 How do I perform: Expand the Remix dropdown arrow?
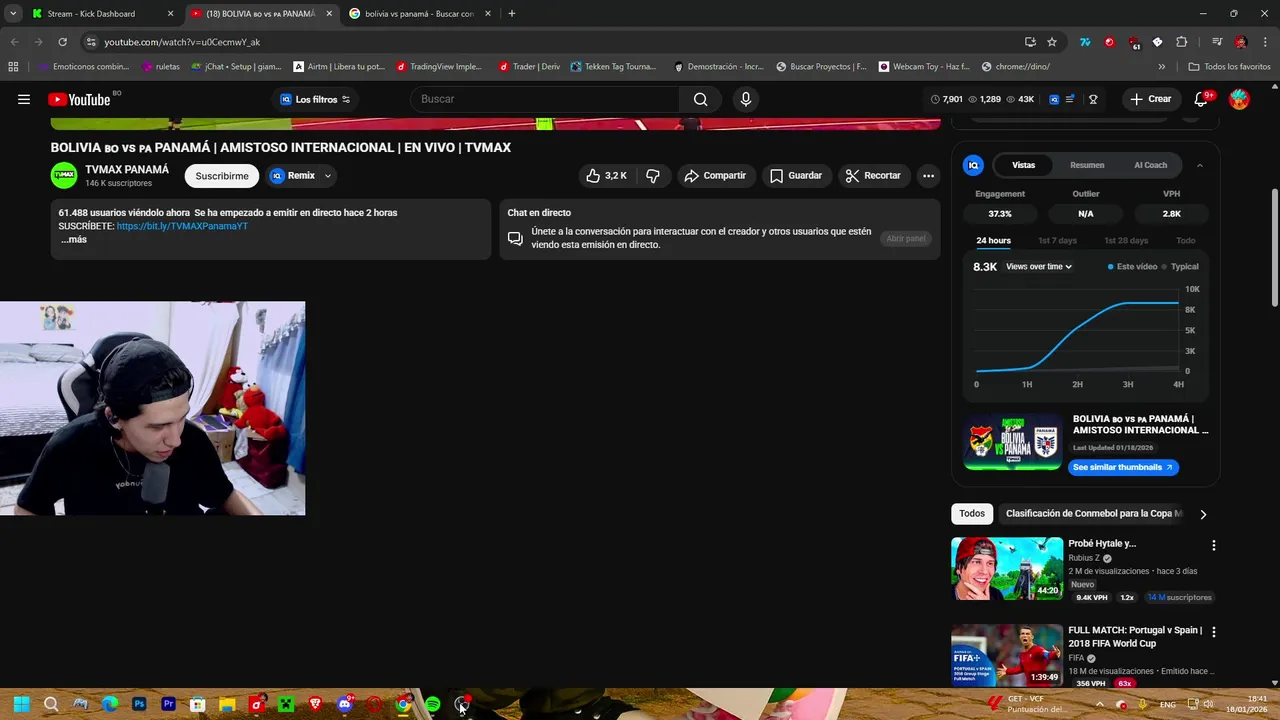pos(328,176)
